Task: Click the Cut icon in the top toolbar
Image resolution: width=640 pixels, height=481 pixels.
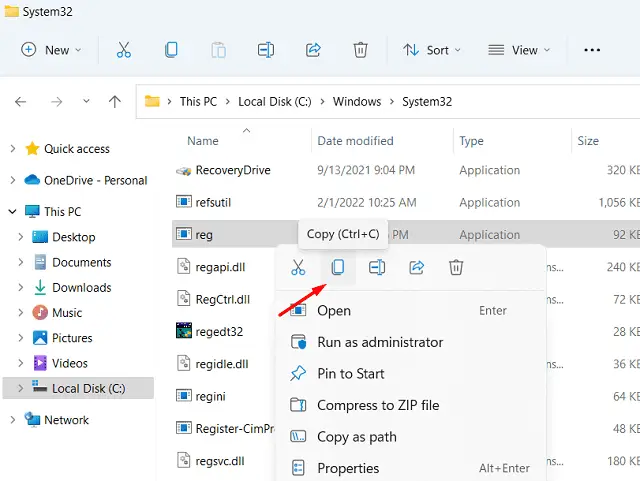Action: 123,50
